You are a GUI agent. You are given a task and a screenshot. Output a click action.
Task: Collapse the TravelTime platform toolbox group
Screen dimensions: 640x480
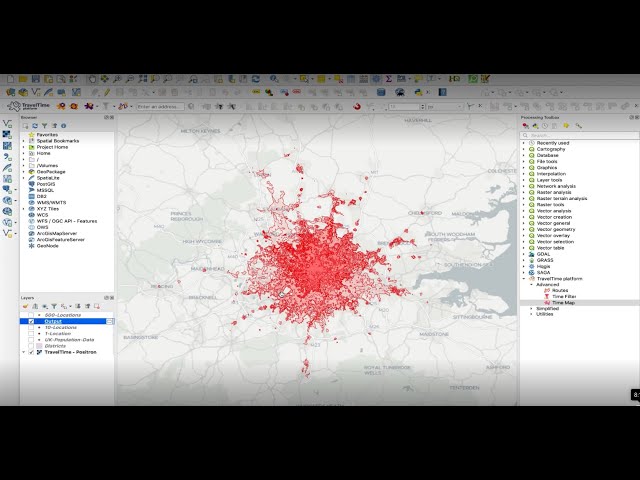tap(524, 278)
